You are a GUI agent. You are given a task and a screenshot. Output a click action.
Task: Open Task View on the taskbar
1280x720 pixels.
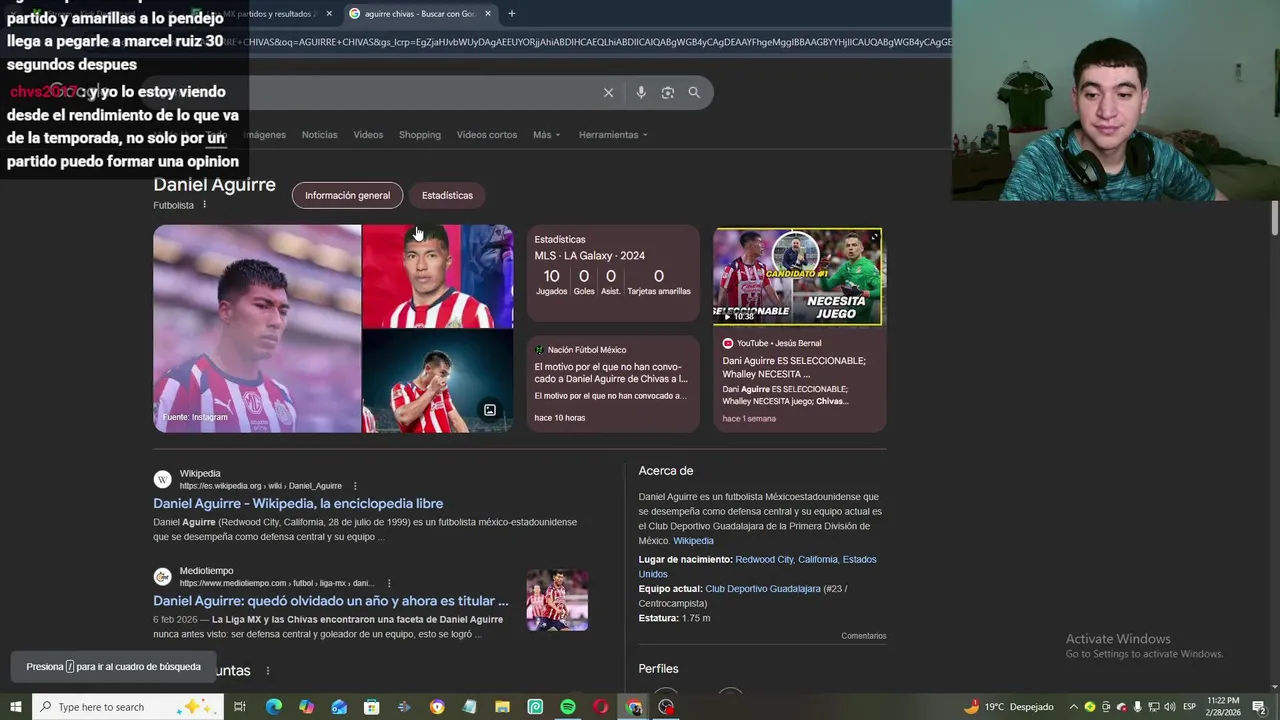pyautogui.click(x=240, y=707)
